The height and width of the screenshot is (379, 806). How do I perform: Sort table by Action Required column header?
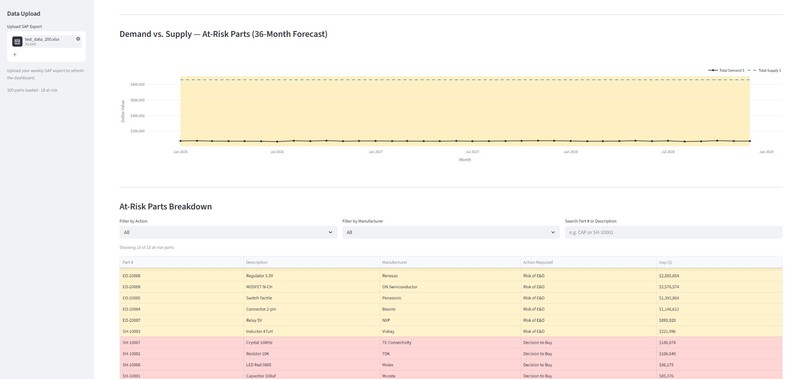(589, 262)
